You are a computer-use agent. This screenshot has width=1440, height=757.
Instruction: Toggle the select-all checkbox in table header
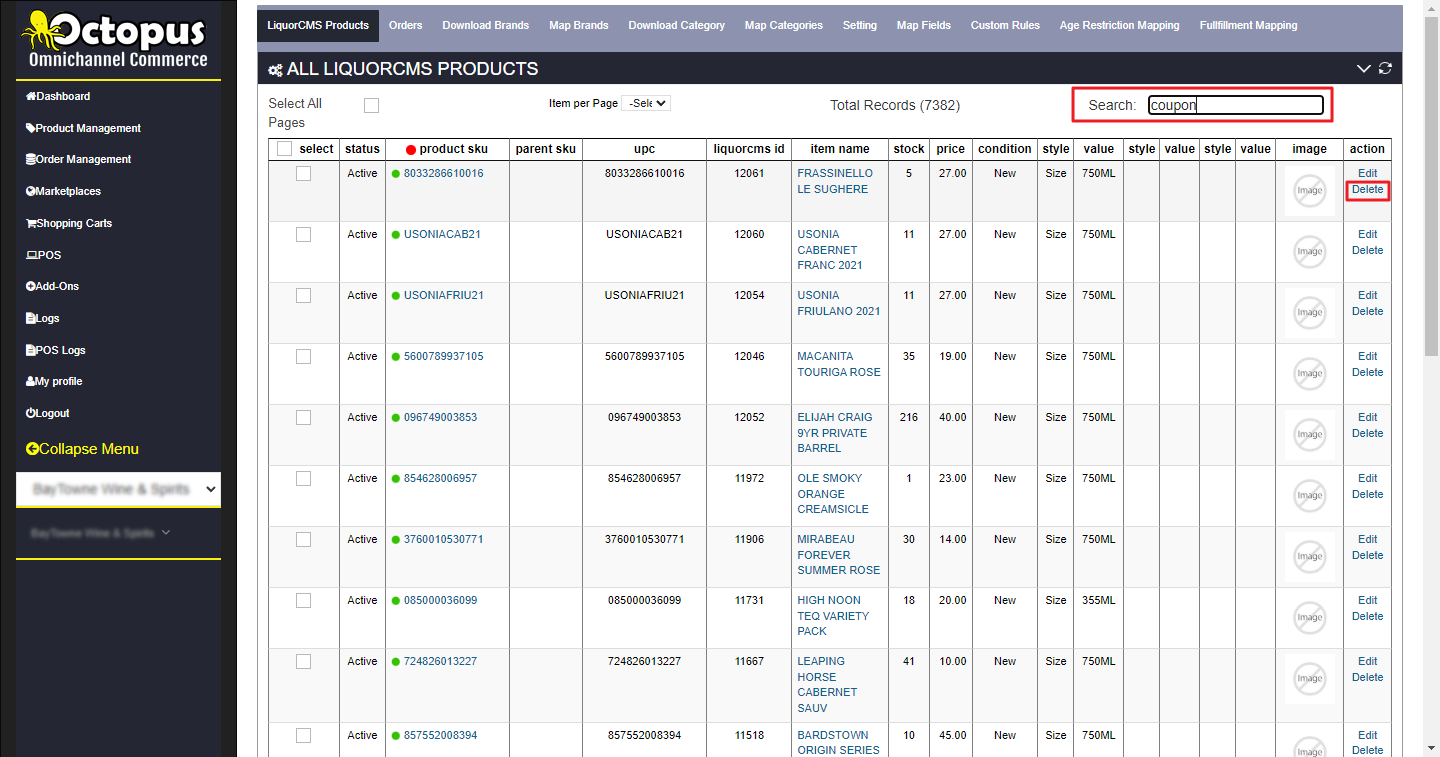click(284, 149)
